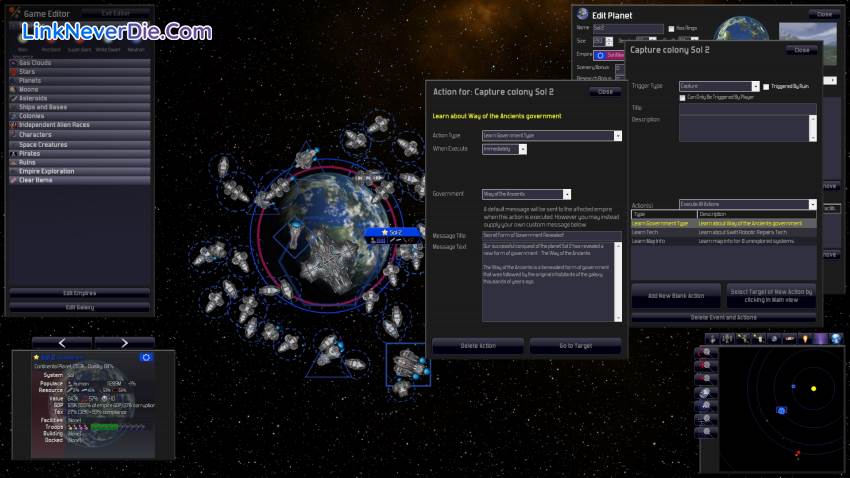Click the bottom zoom icon left of minimap
Screen dimensions: 850x478
tap(706, 432)
